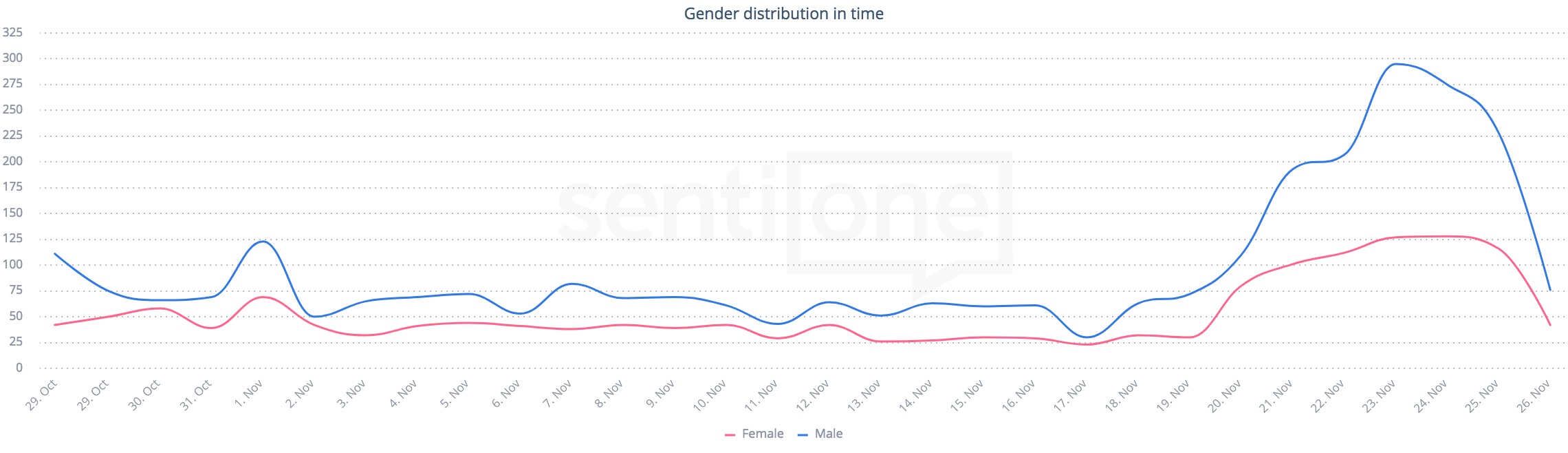Click the 325 value on the y-axis

pos(13,32)
